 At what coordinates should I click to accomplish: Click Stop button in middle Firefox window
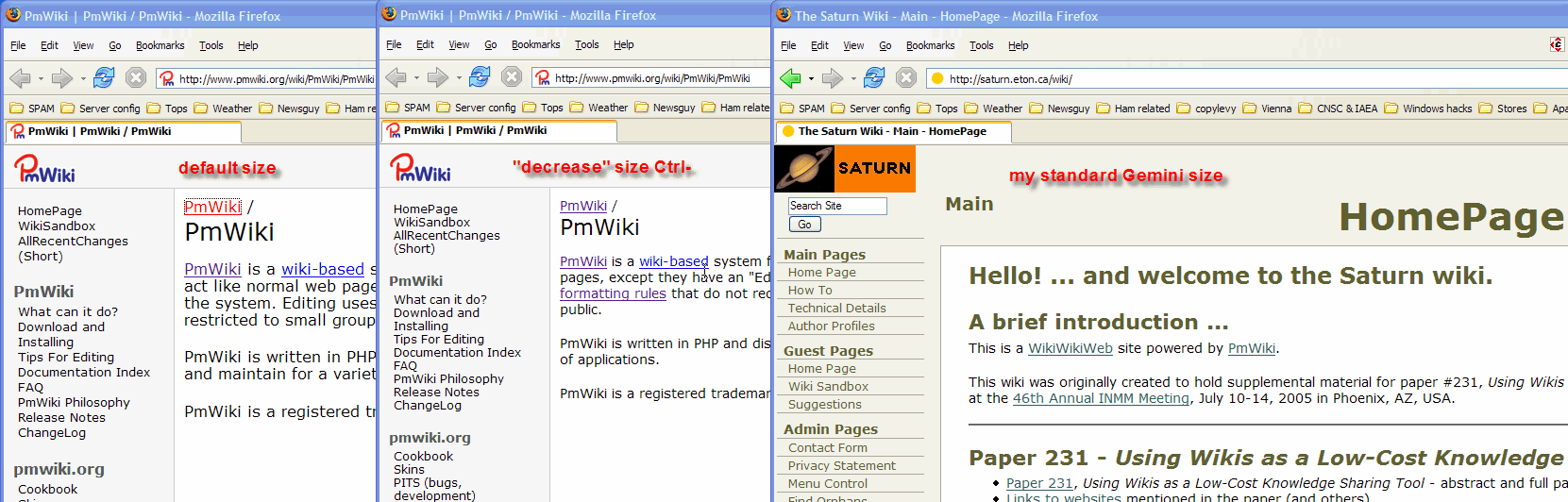click(x=512, y=76)
